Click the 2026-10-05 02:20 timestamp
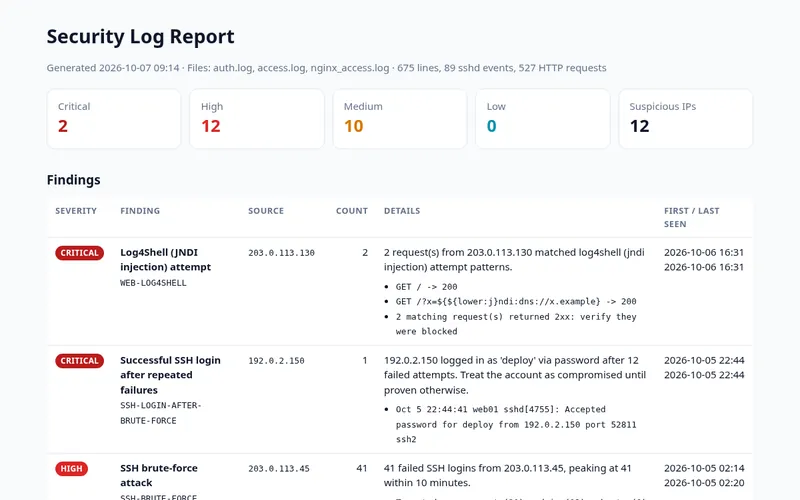The image size is (800, 500). pyautogui.click(x=704, y=483)
